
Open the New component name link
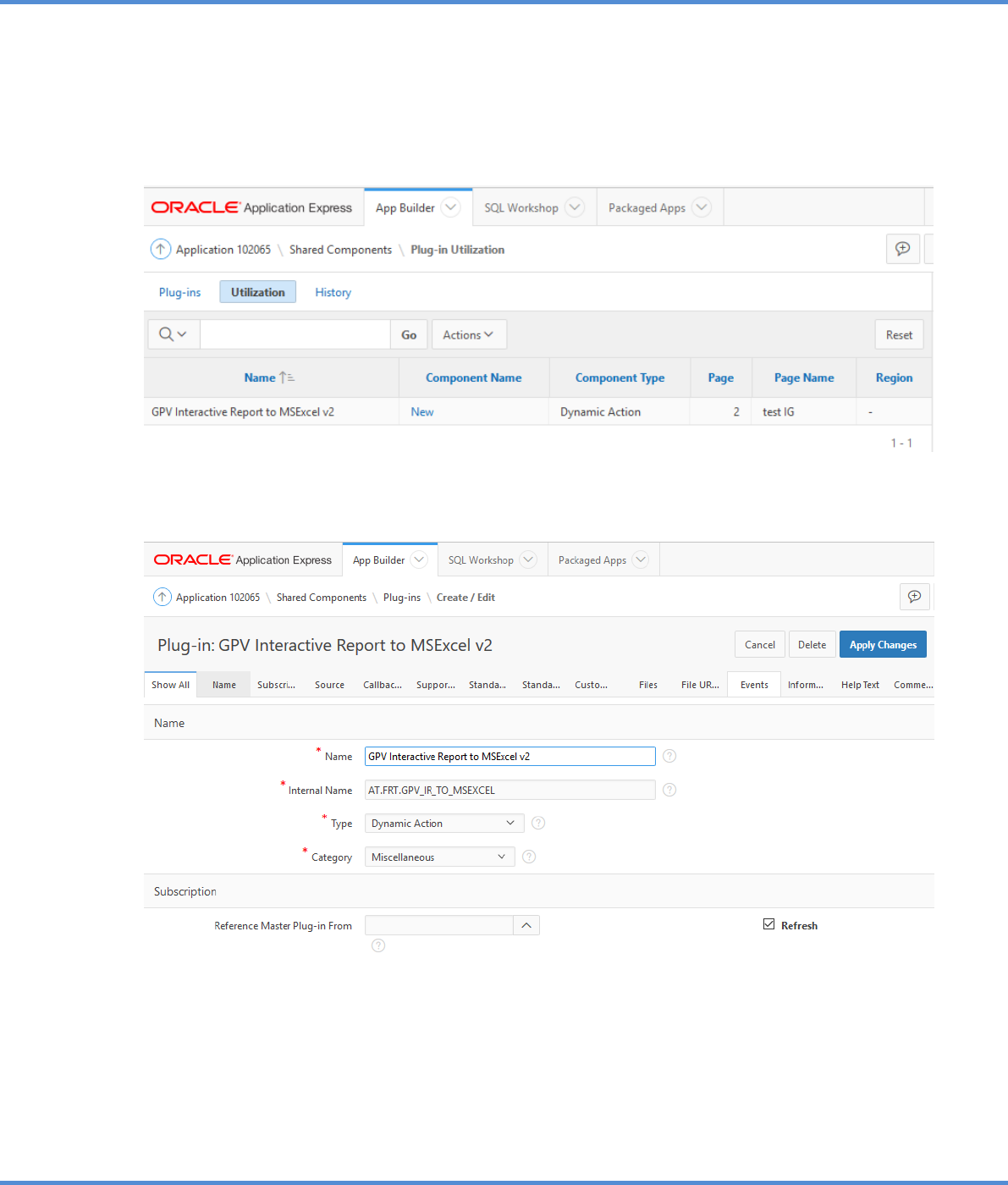[422, 411]
